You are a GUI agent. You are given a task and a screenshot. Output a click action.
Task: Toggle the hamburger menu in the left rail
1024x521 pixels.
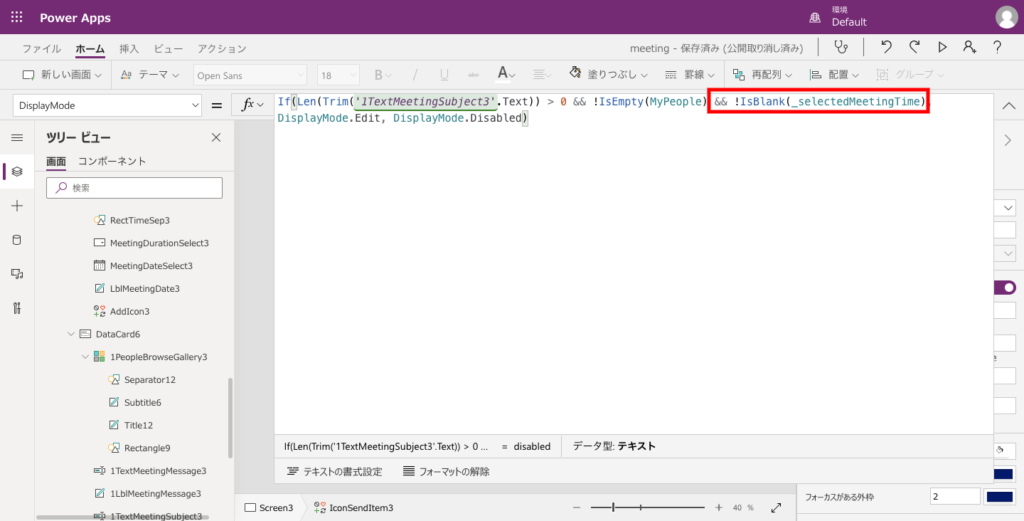point(17,138)
